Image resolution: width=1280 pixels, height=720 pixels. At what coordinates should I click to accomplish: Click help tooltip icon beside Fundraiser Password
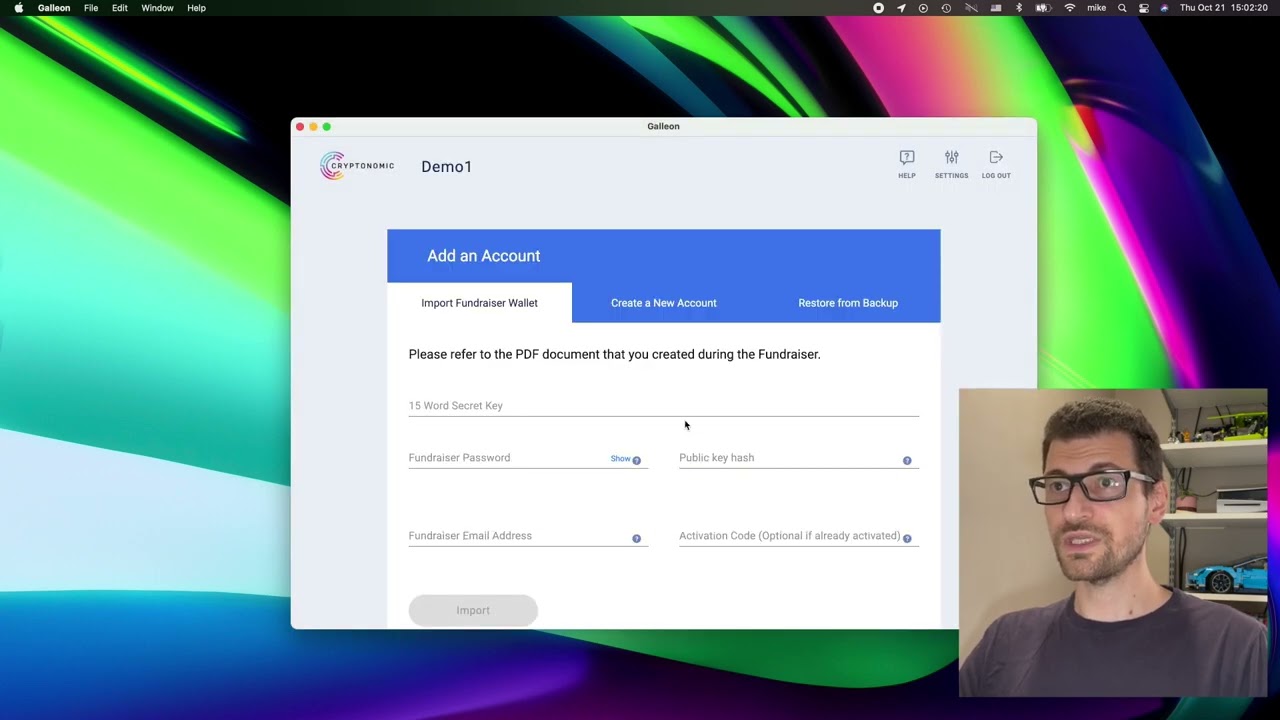636,460
